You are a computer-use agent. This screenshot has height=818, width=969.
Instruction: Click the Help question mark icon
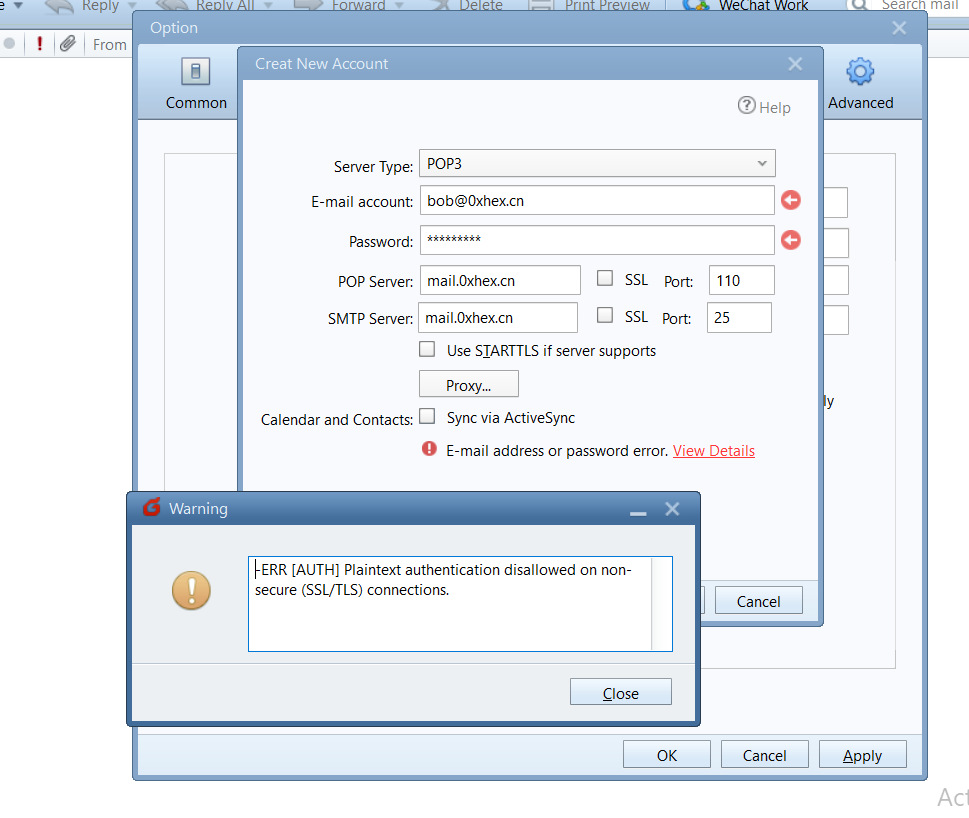point(747,106)
